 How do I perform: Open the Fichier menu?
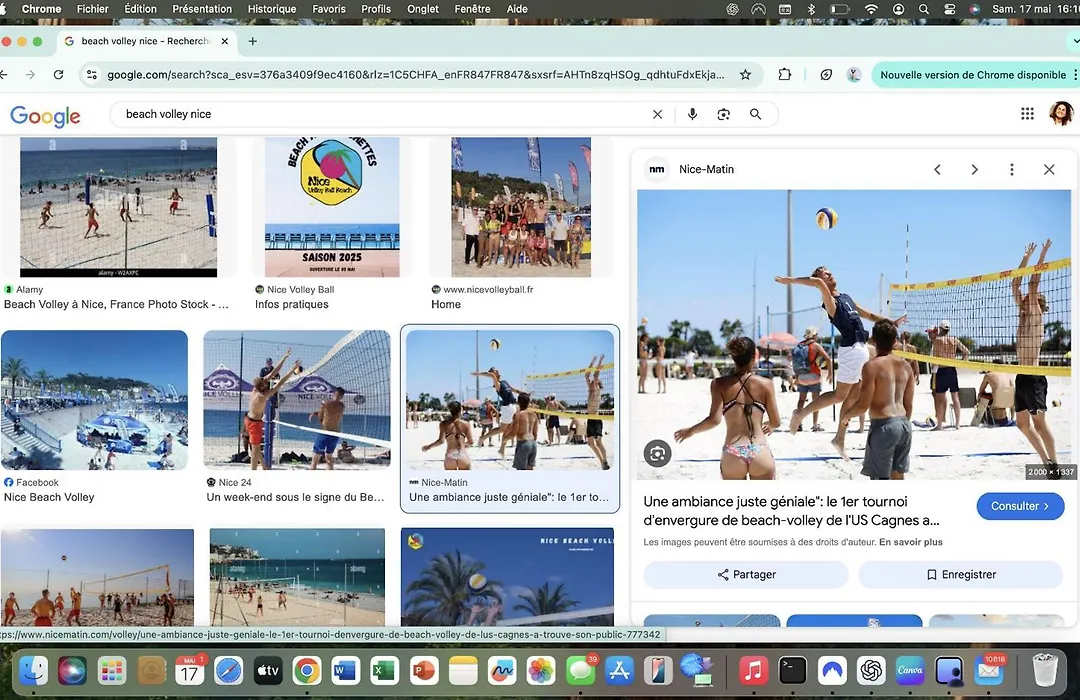[92, 9]
